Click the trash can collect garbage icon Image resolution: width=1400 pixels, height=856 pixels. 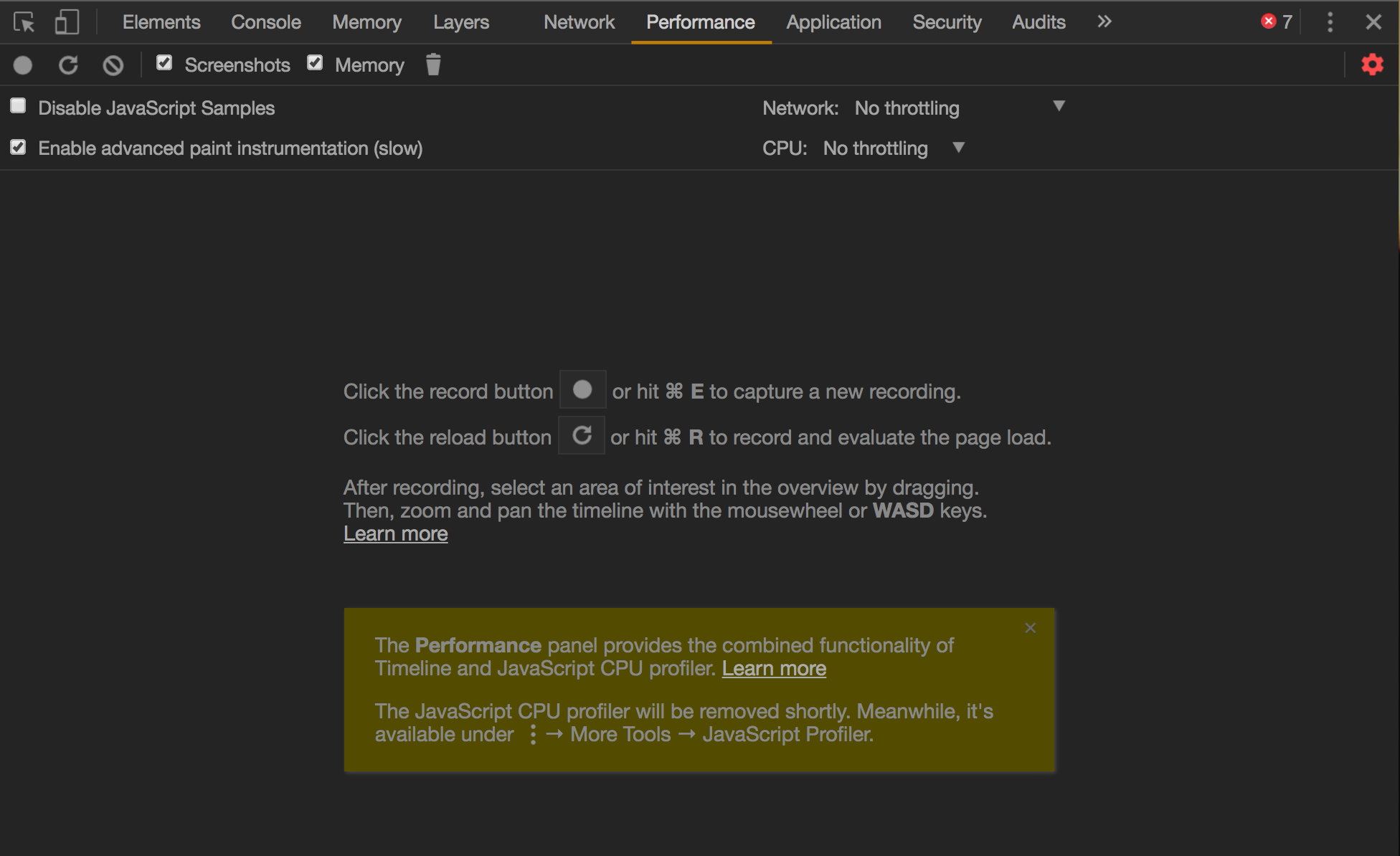[432, 65]
